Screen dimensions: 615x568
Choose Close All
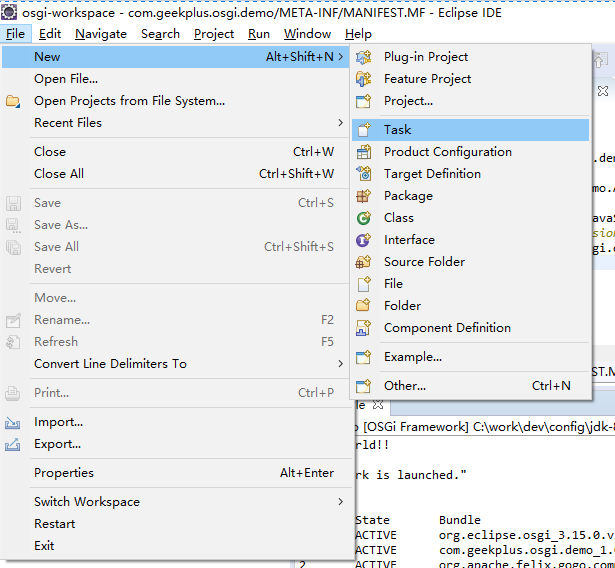pyautogui.click(x=175, y=174)
